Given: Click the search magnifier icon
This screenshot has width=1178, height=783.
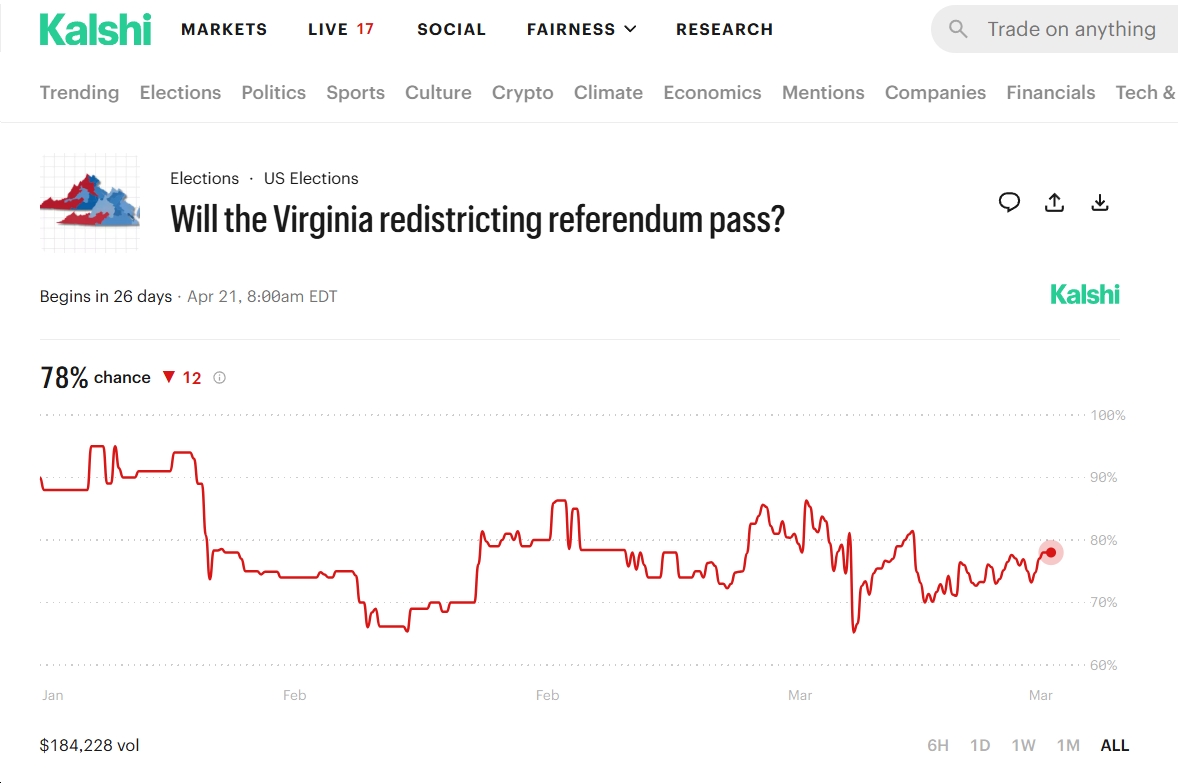Looking at the screenshot, I should 958,29.
